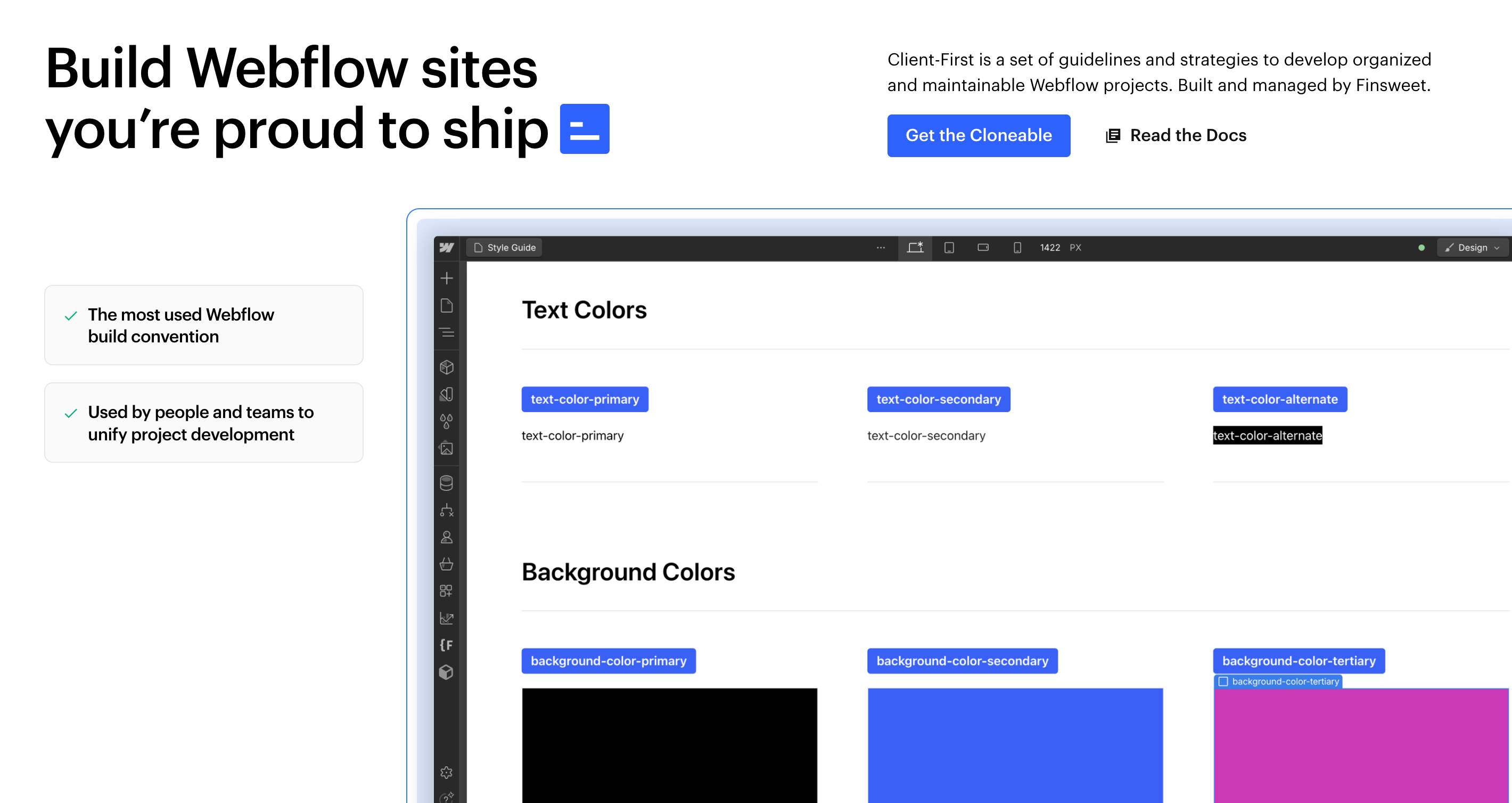The height and width of the screenshot is (803, 1512).
Task: Open the Read the Docs link
Action: (x=1176, y=136)
